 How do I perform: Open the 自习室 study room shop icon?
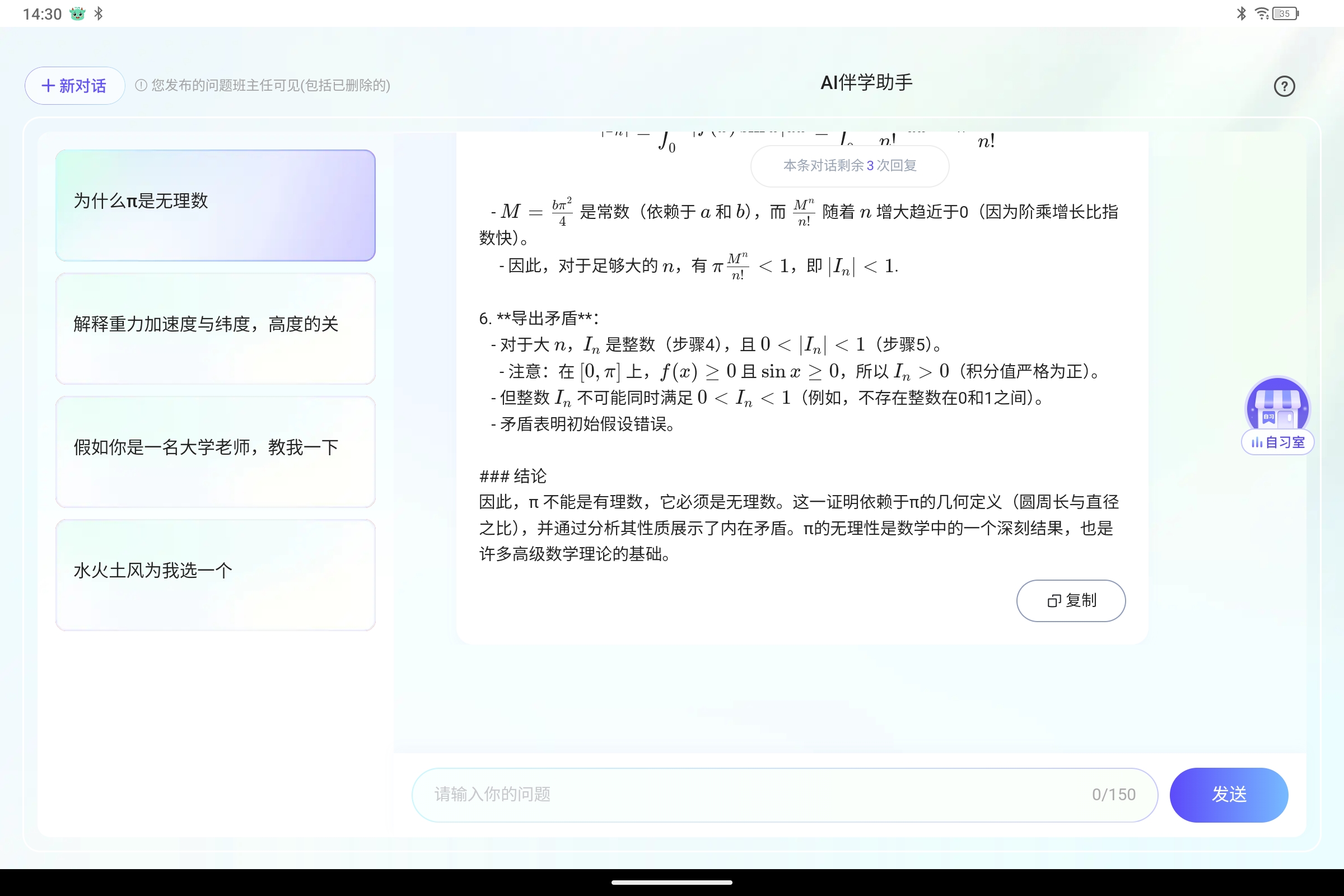(x=1277, y=407)
